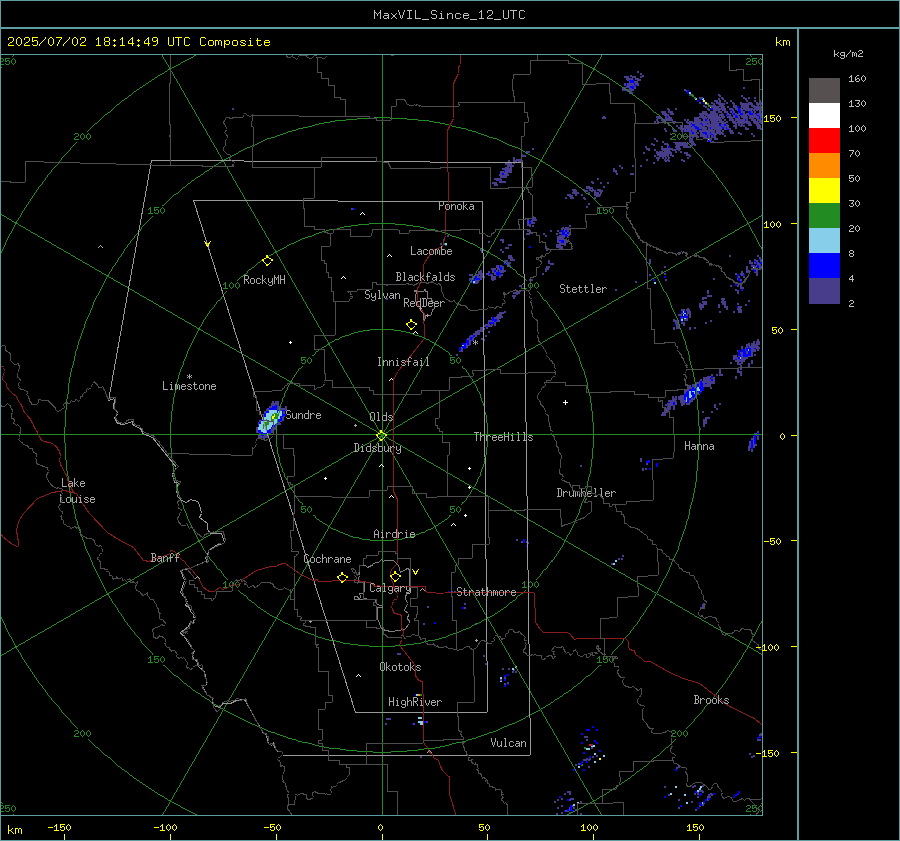The width and height of the screenshot is (900, 841).
Task: Click the yellow diamond marker near Cochrane
Action: pos(342,578)
